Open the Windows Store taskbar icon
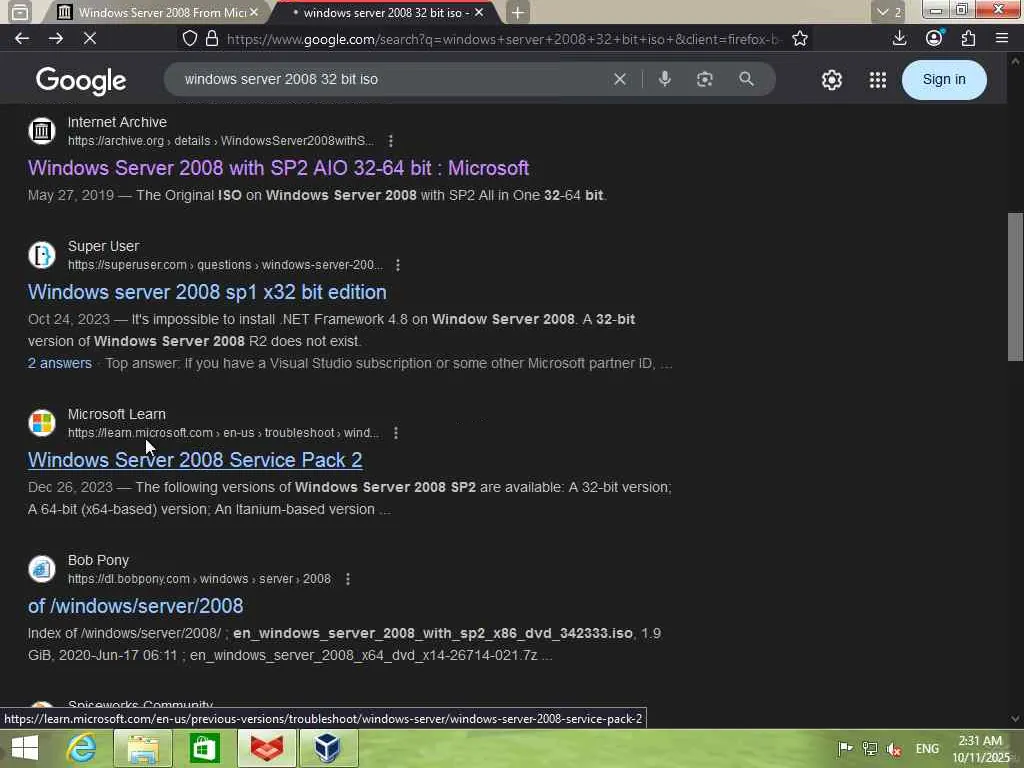Screen dimensions: 1024x768 coord(204,748)
